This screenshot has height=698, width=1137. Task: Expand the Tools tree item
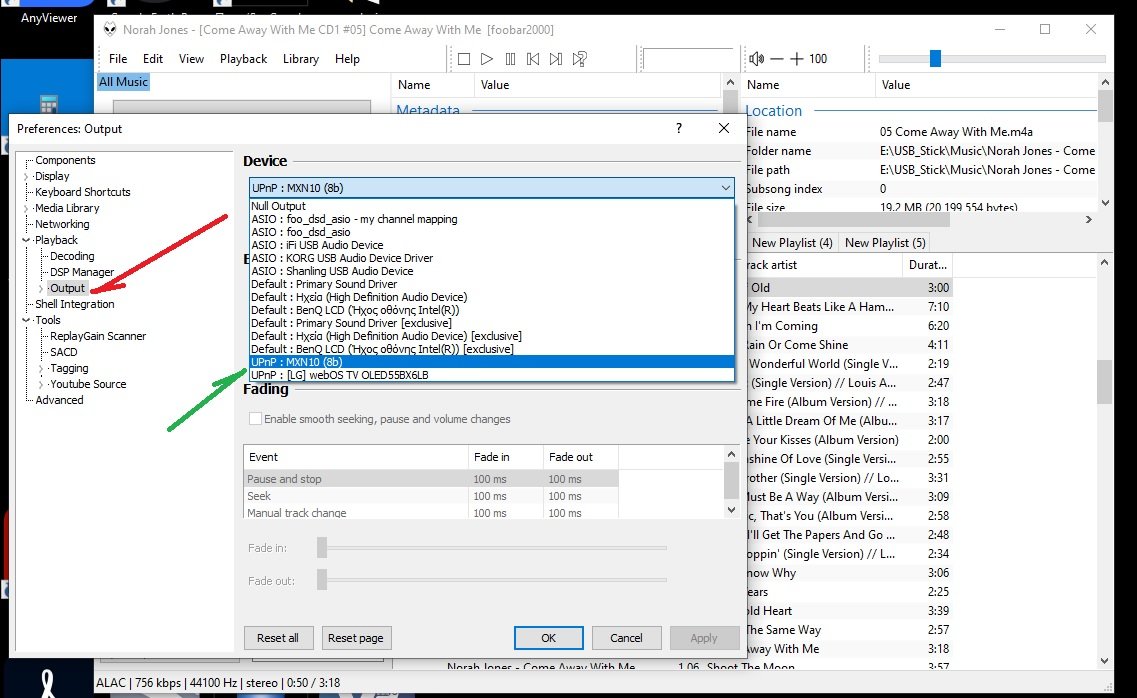24,319
